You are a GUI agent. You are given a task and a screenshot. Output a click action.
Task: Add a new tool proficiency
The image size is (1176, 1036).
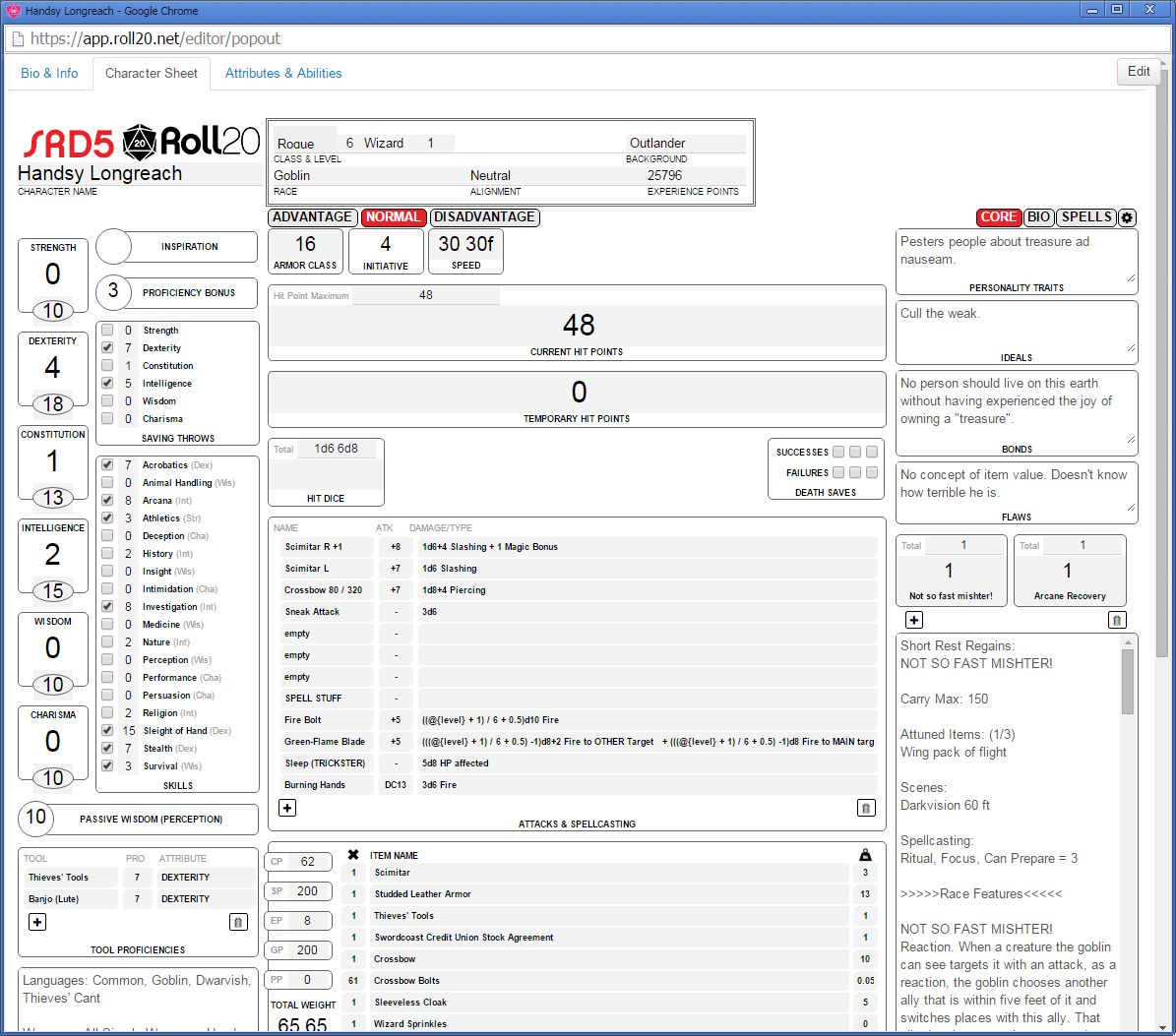click(x=37, y=922)
